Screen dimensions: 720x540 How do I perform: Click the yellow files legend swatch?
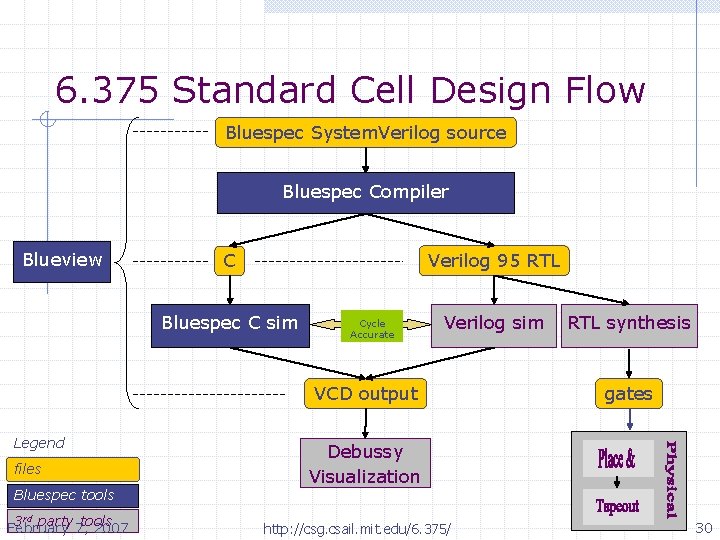[x=73, y=469]
